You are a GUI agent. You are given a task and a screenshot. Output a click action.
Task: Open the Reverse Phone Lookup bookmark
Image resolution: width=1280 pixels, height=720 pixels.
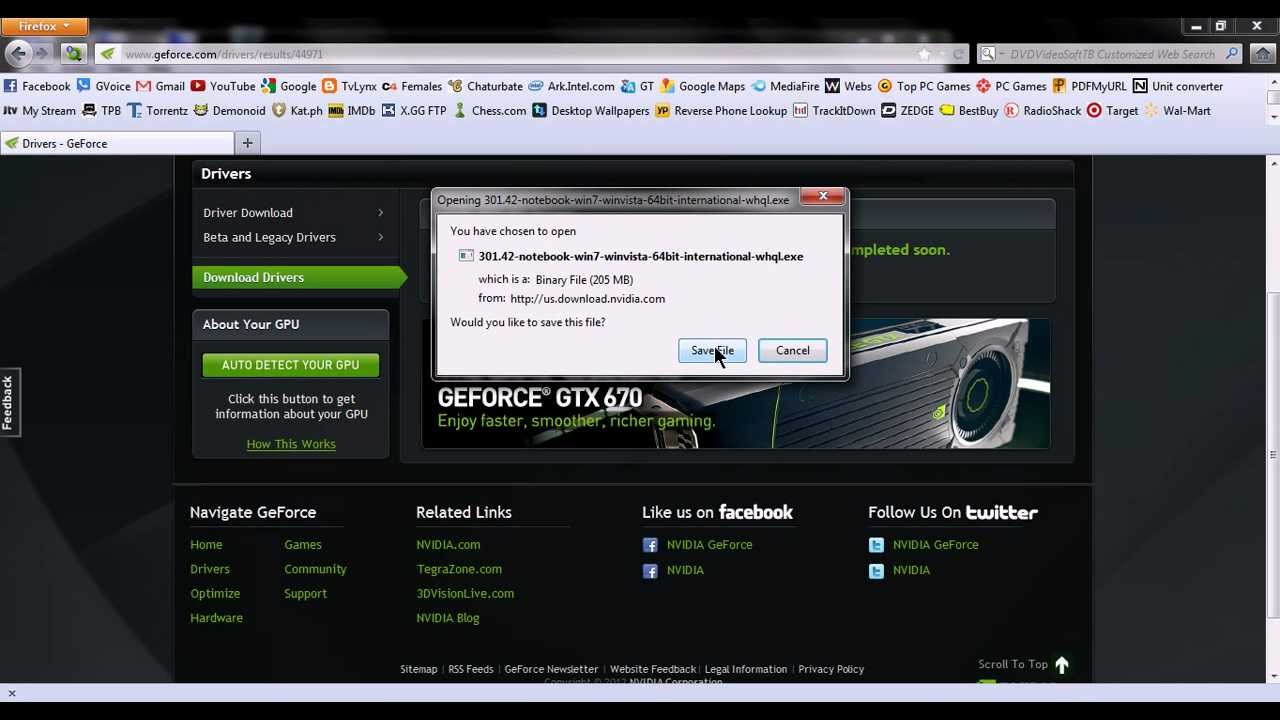click(x=721, y=111)
